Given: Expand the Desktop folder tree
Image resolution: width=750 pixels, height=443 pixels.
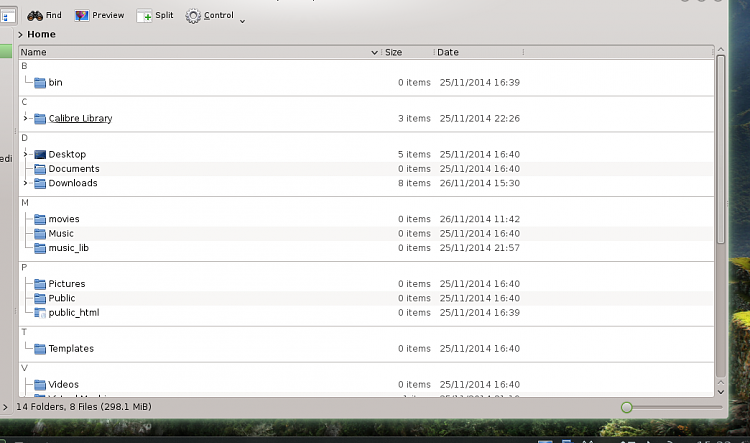Looking at the screenshot, I should (25, 154).
